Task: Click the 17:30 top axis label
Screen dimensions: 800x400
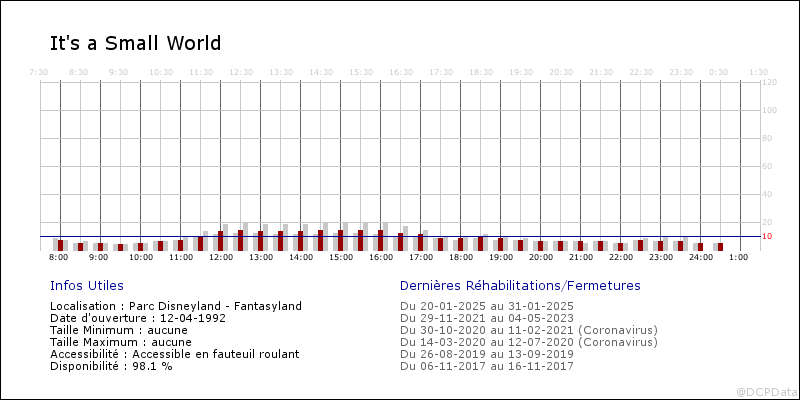Action: (x=441, y=72)
